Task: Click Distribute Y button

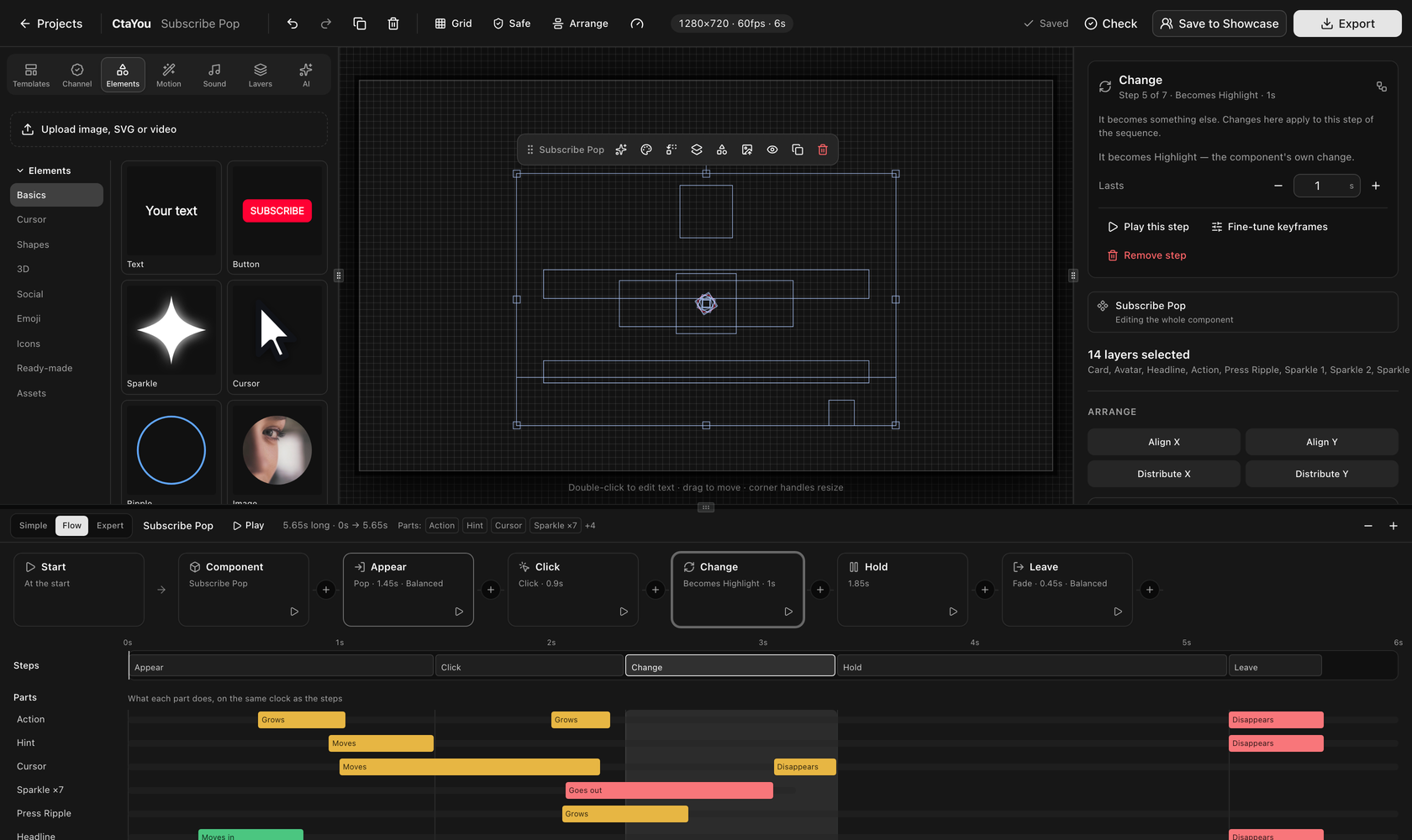Action: pyautogui.click(x=1321, y=474)
